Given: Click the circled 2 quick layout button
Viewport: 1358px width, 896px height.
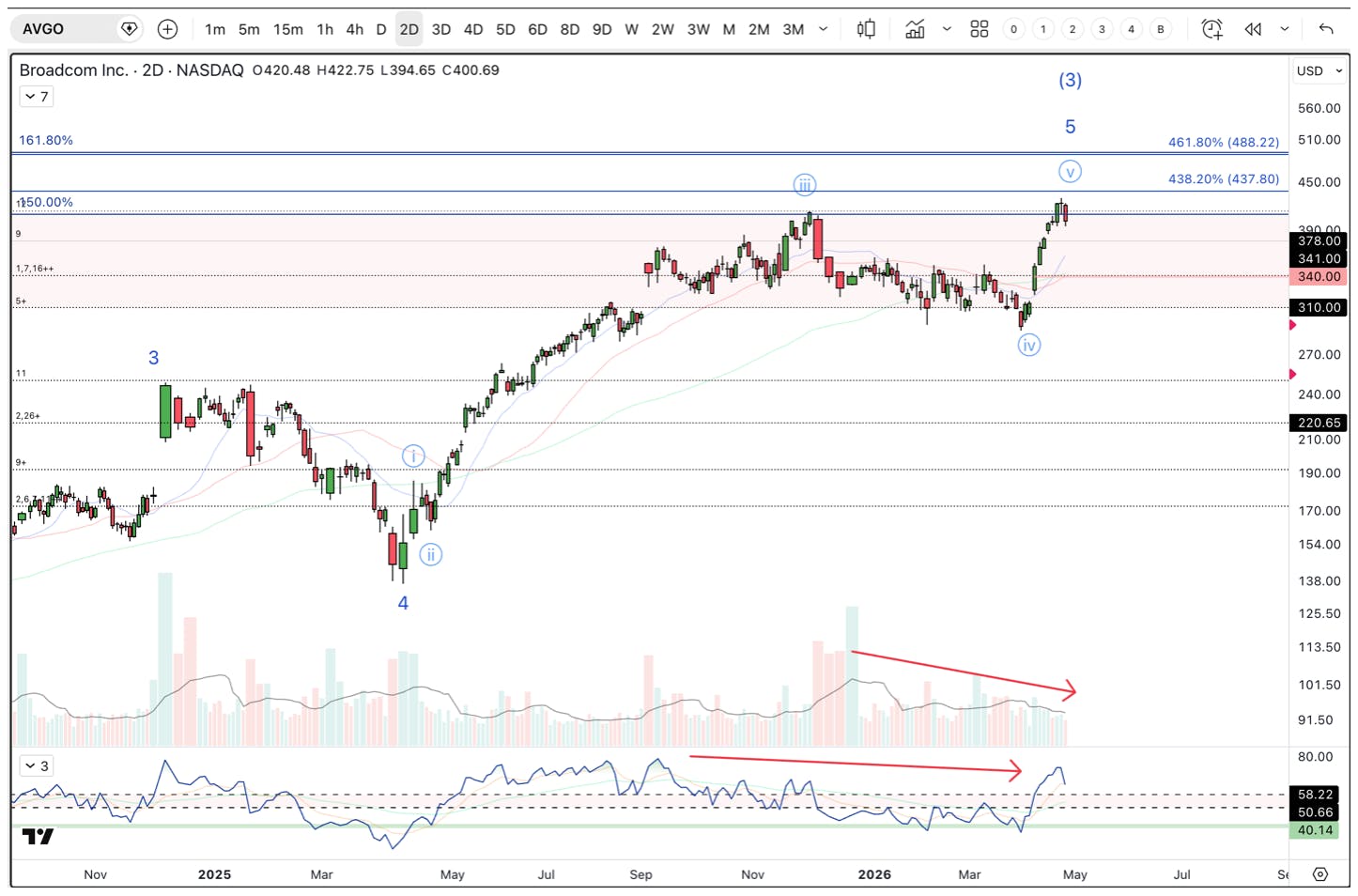Looking at the screenshot, I should point(1073,29).
